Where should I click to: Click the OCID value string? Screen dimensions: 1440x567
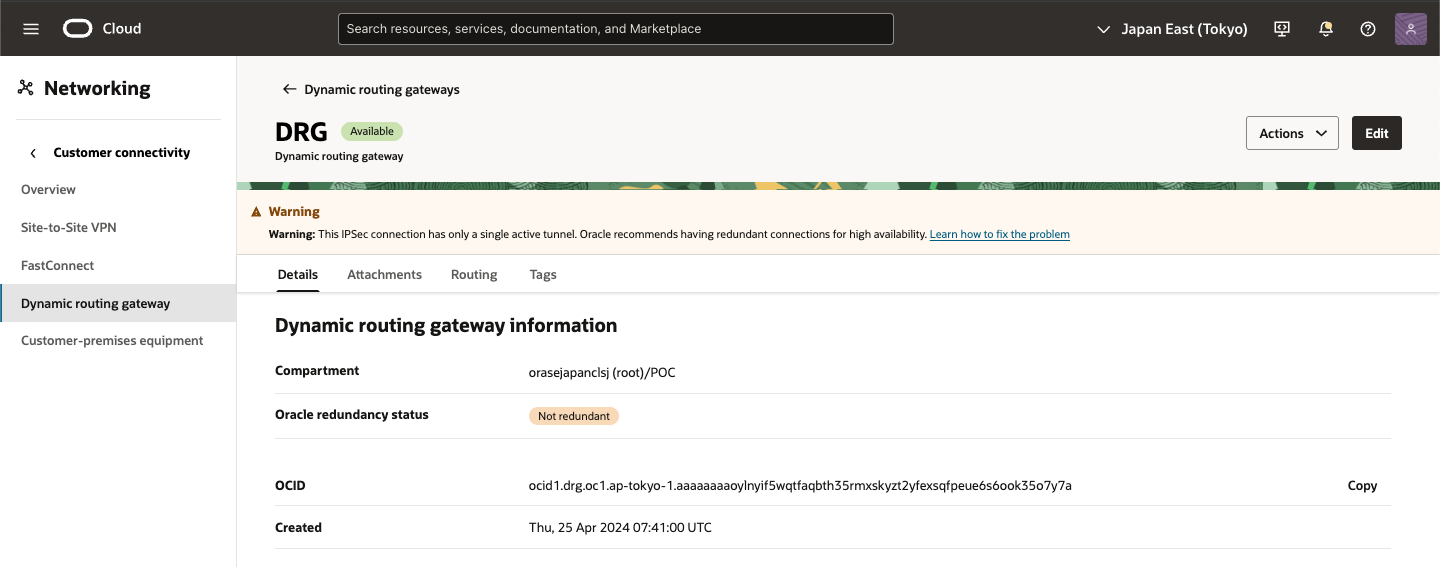click(x=800, y=486)
